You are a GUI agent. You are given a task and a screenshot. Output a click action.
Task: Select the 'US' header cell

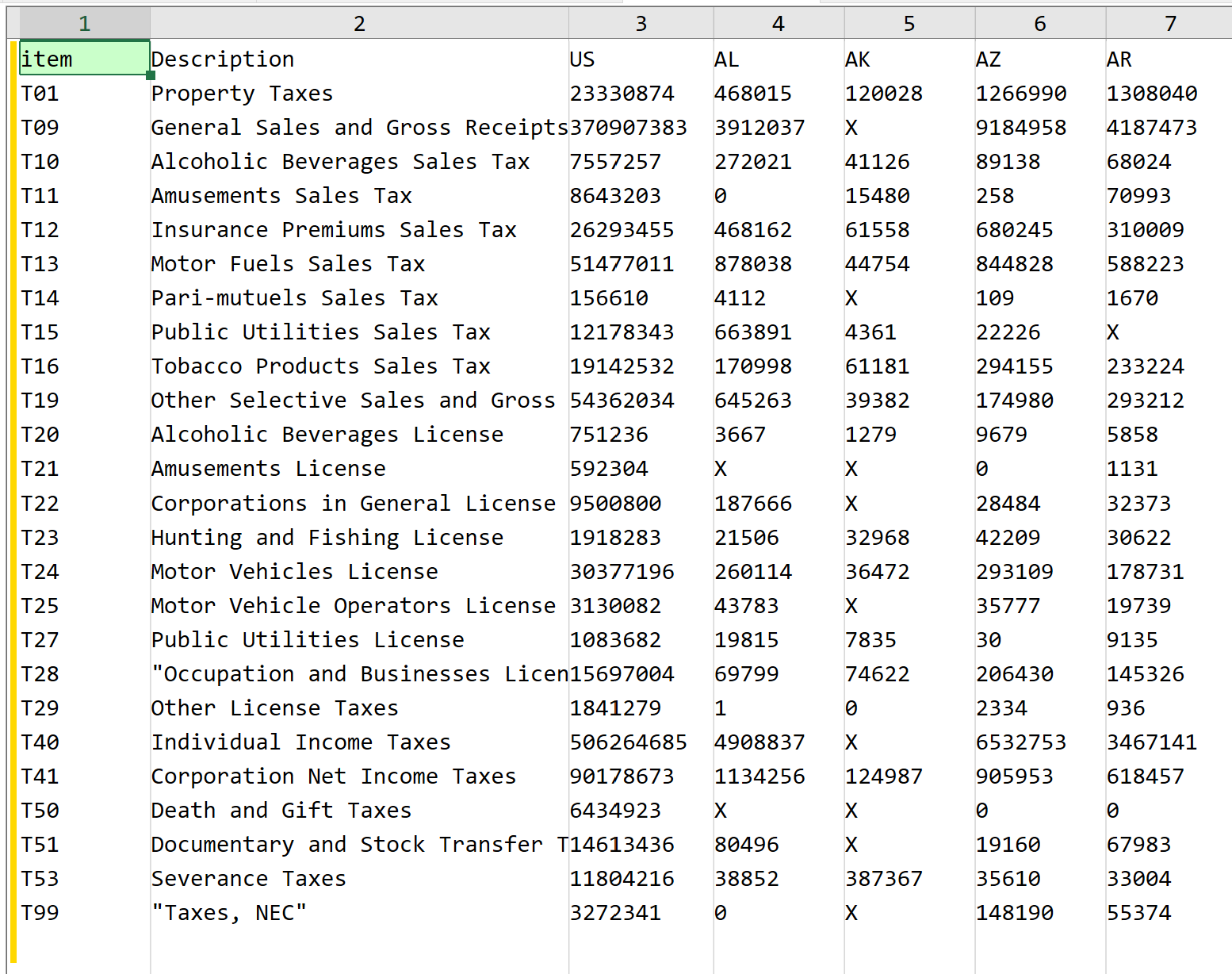(x=641, y=59)
